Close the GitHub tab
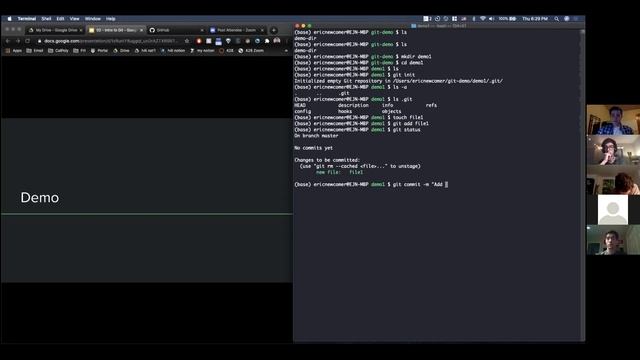Viewport: 640px width, 360px height. 202,30
